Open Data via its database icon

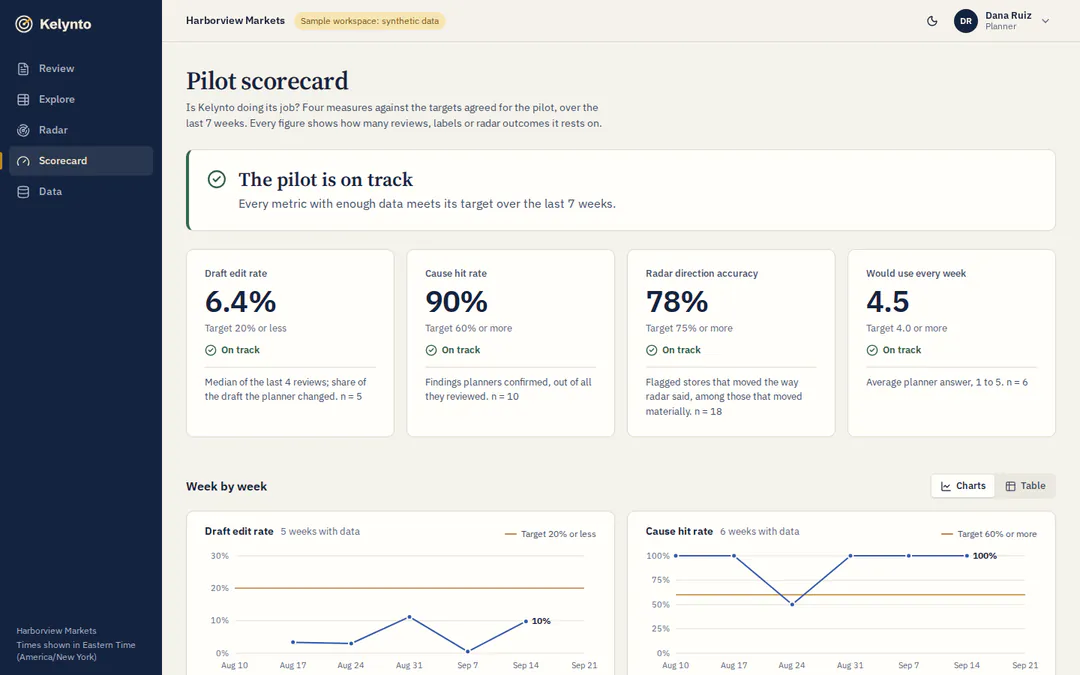(x=23, y=191)
